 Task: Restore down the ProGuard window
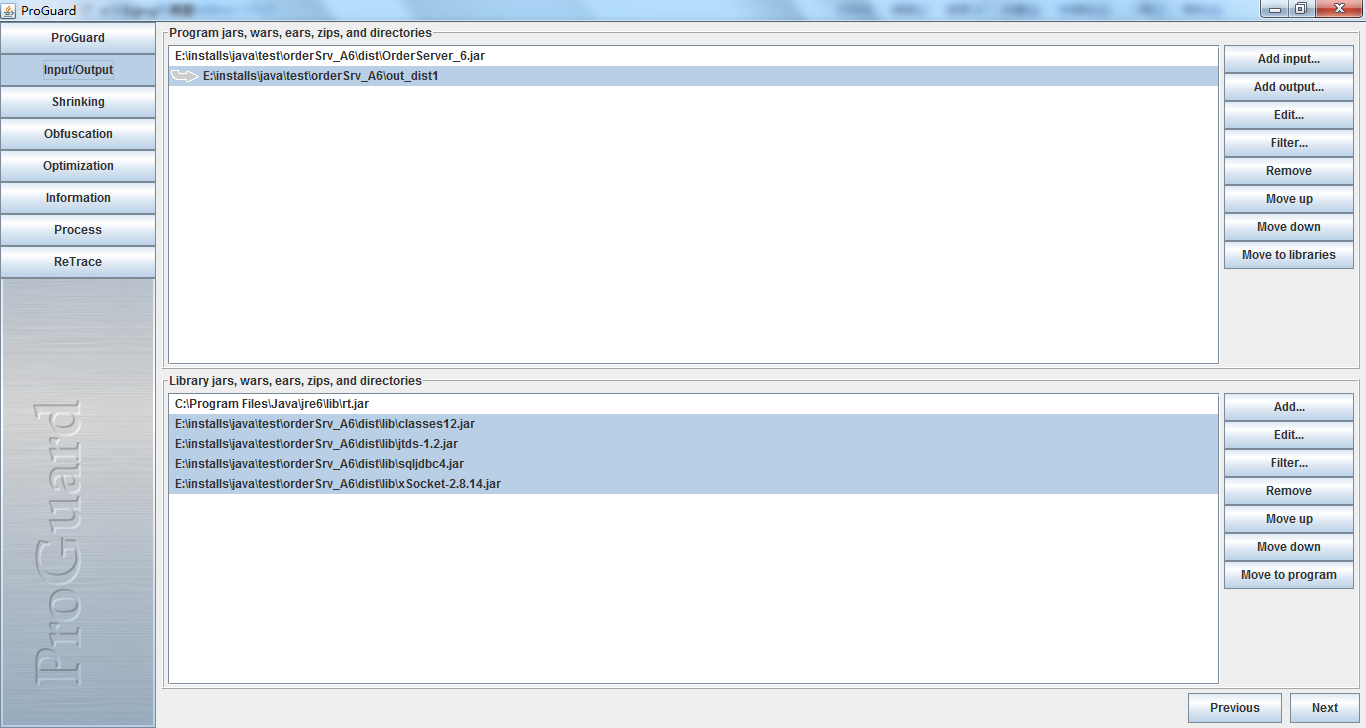[x=1301, y=9]
